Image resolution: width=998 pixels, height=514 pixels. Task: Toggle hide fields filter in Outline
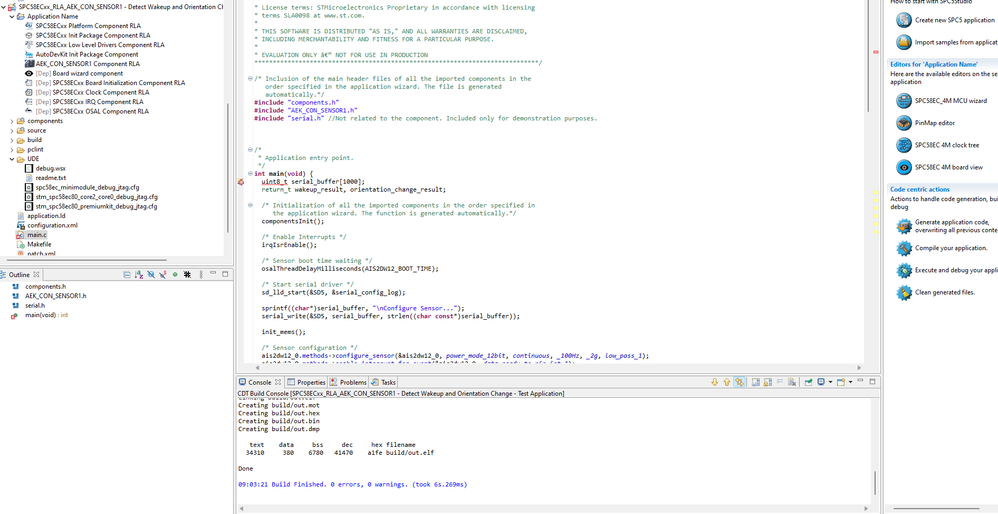pyautogui.click(x=151, y=275)
